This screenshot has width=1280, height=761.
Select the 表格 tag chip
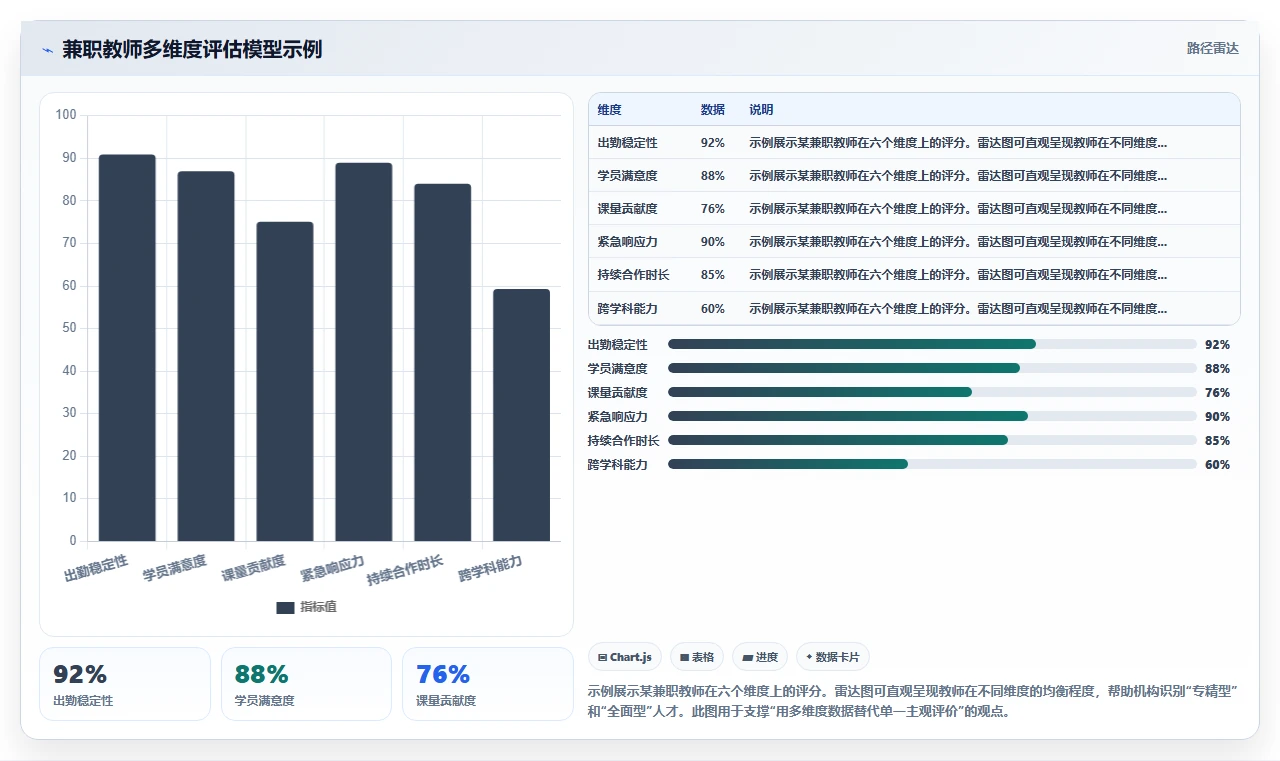click(697, 657)
